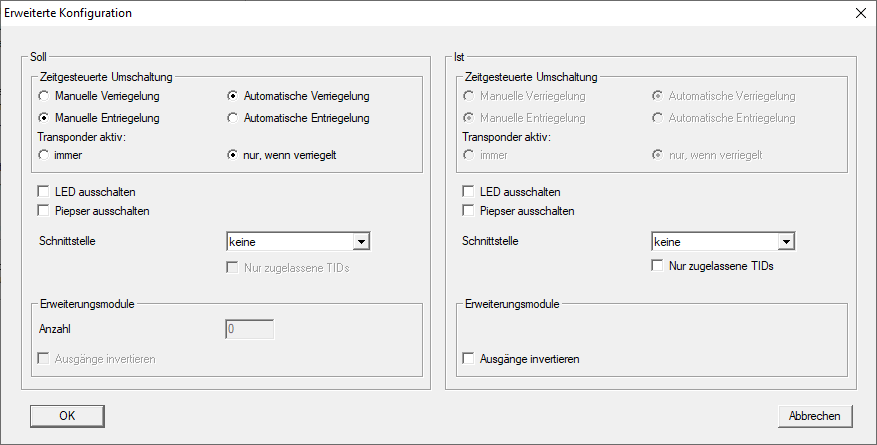Choose Manuelle Entriegelung in Soll group
Viewport: 877px width, 445px height.
coord(43,118)
